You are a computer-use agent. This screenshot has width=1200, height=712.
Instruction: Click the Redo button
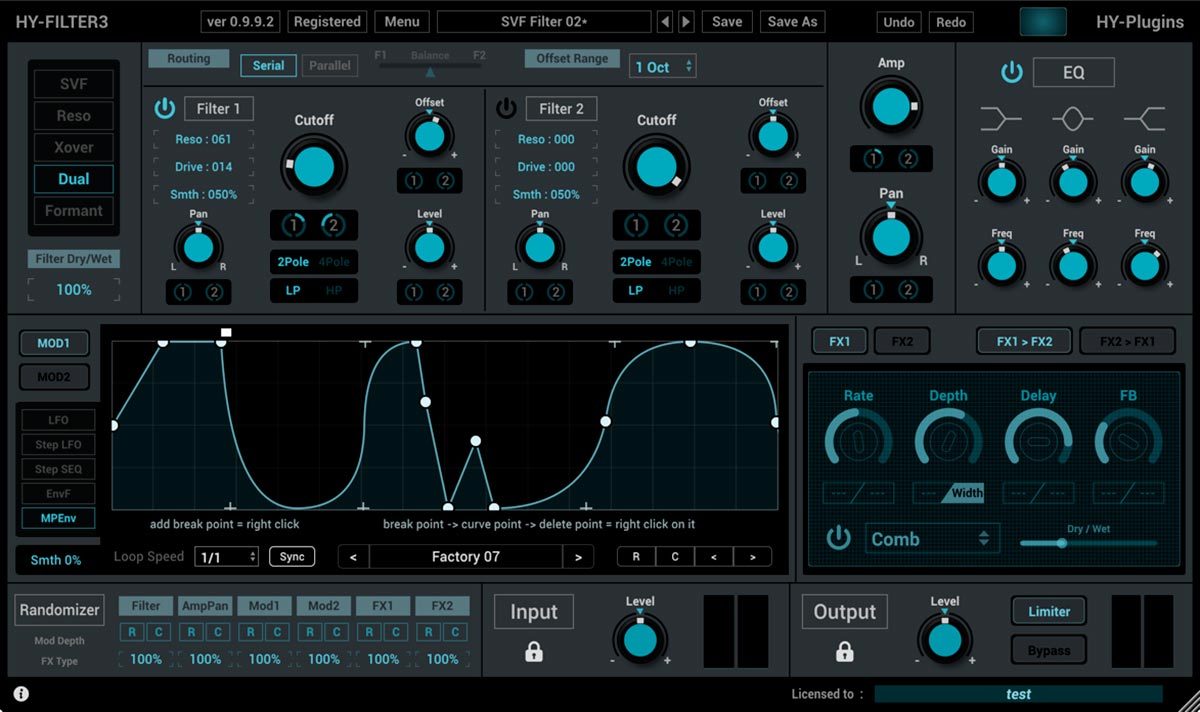951,22
